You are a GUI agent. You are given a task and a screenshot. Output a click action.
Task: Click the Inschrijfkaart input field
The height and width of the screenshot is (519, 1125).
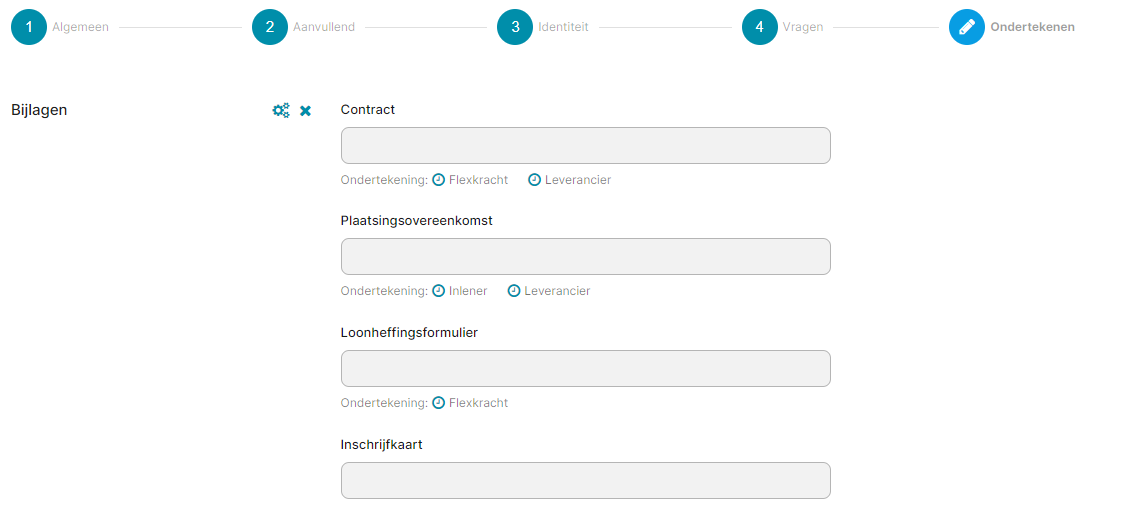click(585, 480)
